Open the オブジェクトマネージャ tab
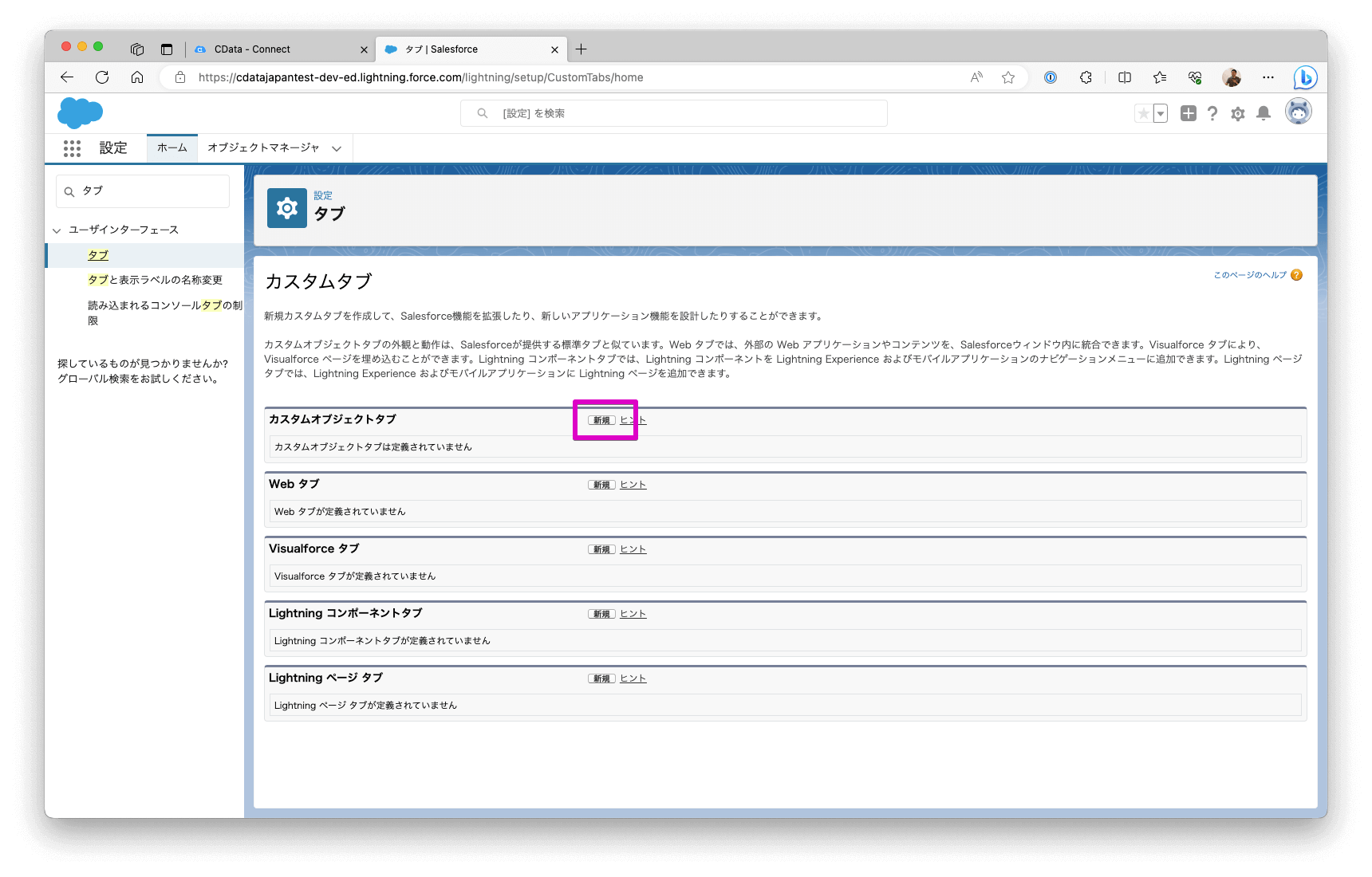 pyautogui.click(x=263, y=148)
